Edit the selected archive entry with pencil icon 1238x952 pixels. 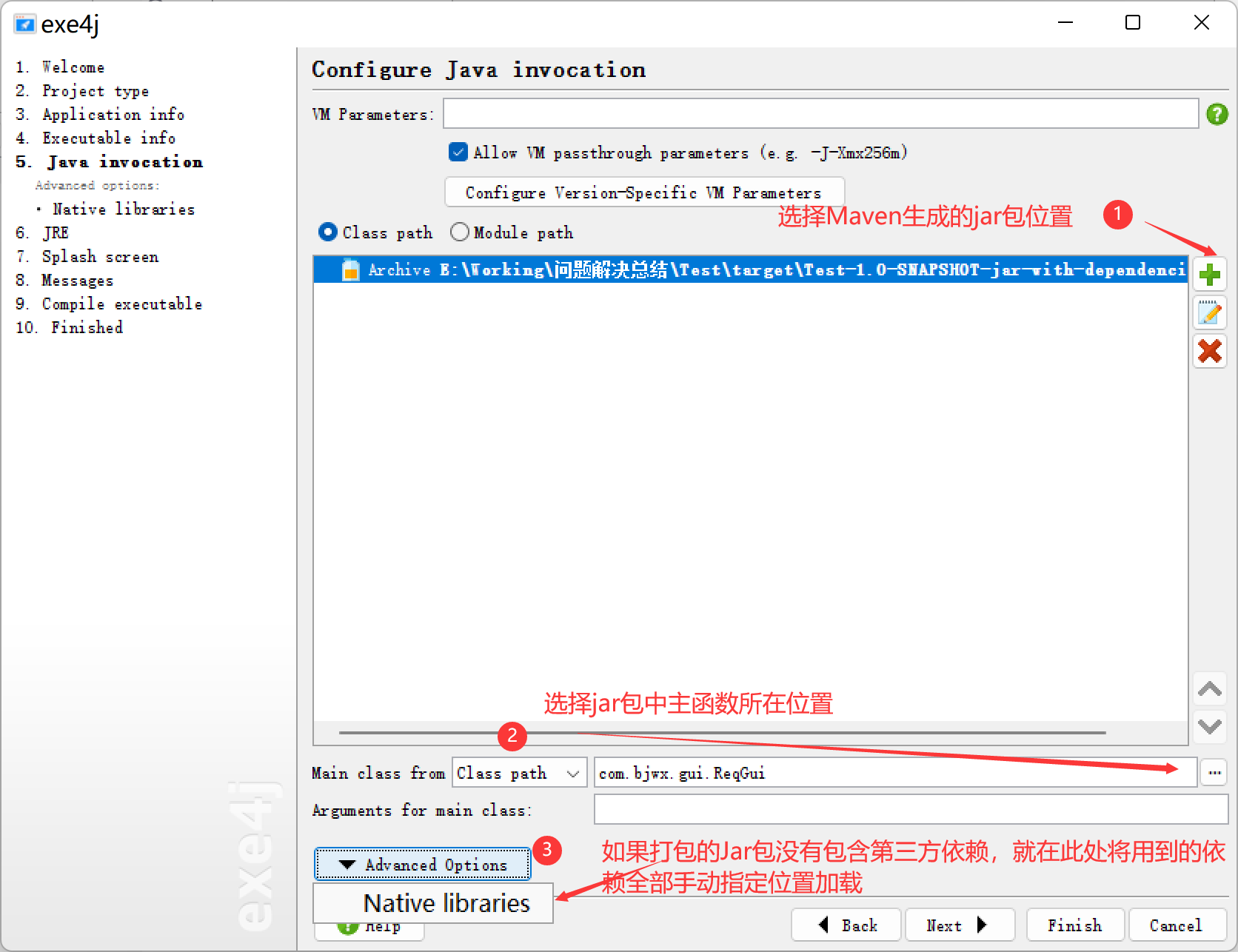pos(1210,312)
